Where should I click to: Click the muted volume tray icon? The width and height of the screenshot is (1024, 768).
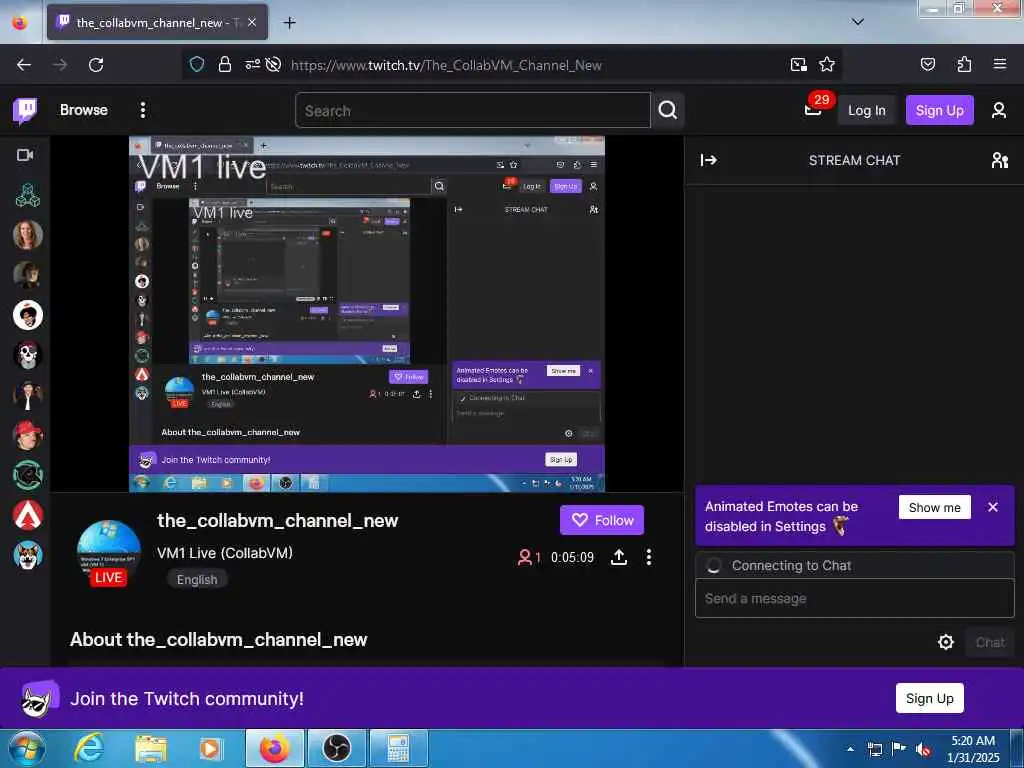click(923, 749)
